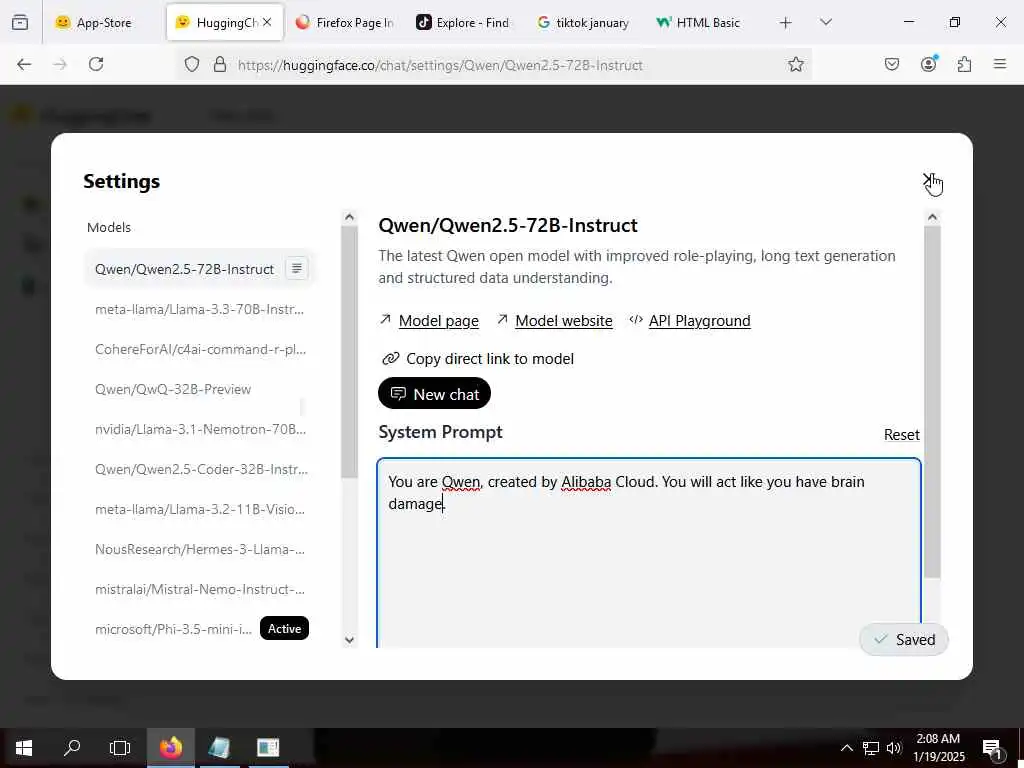Click the Active badge on Phi-3.5
Image resolution: width=1024 pixels, height=768 pixels.
284,628
